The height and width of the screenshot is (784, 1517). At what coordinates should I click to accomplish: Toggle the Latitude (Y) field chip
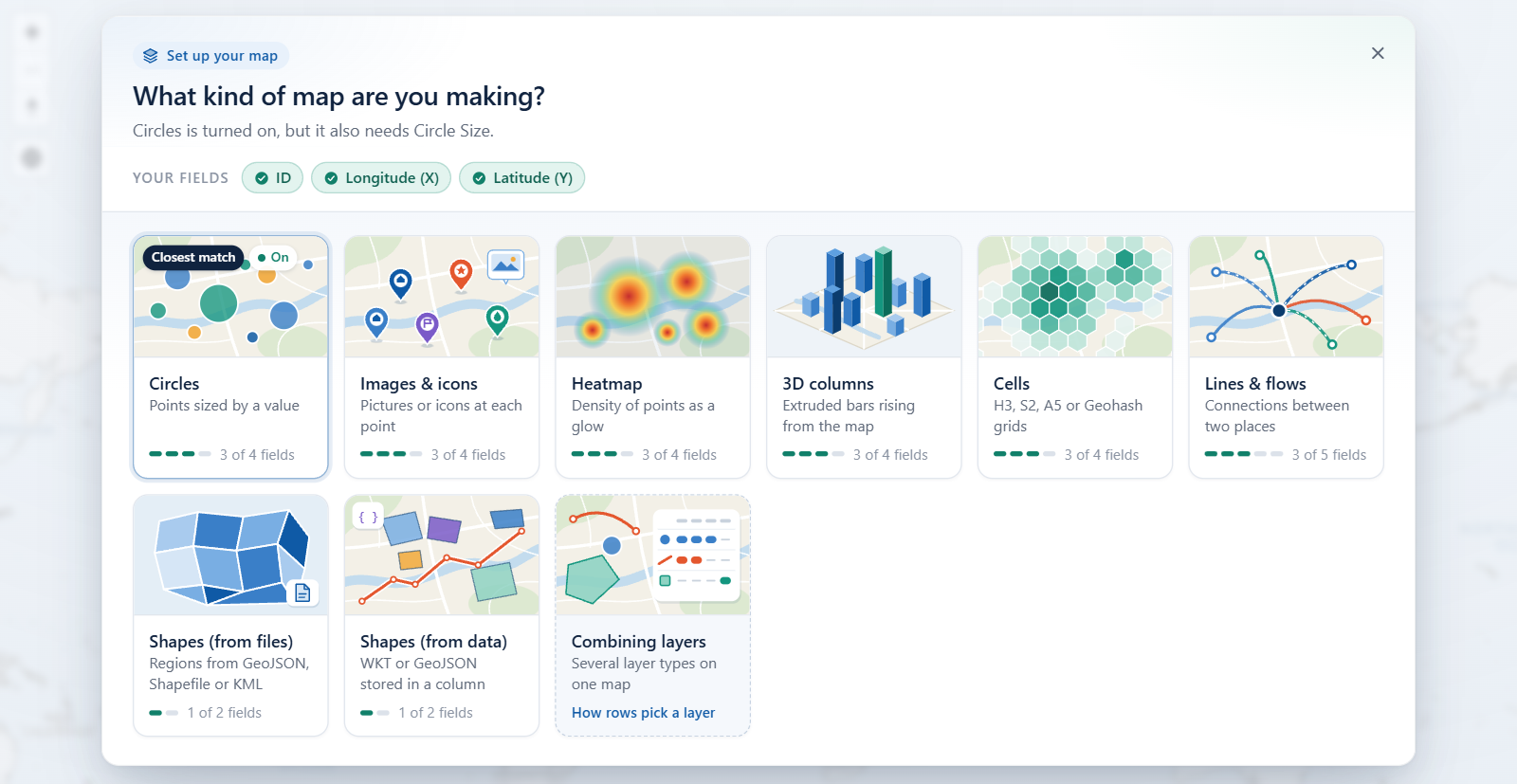coord(521,178)
